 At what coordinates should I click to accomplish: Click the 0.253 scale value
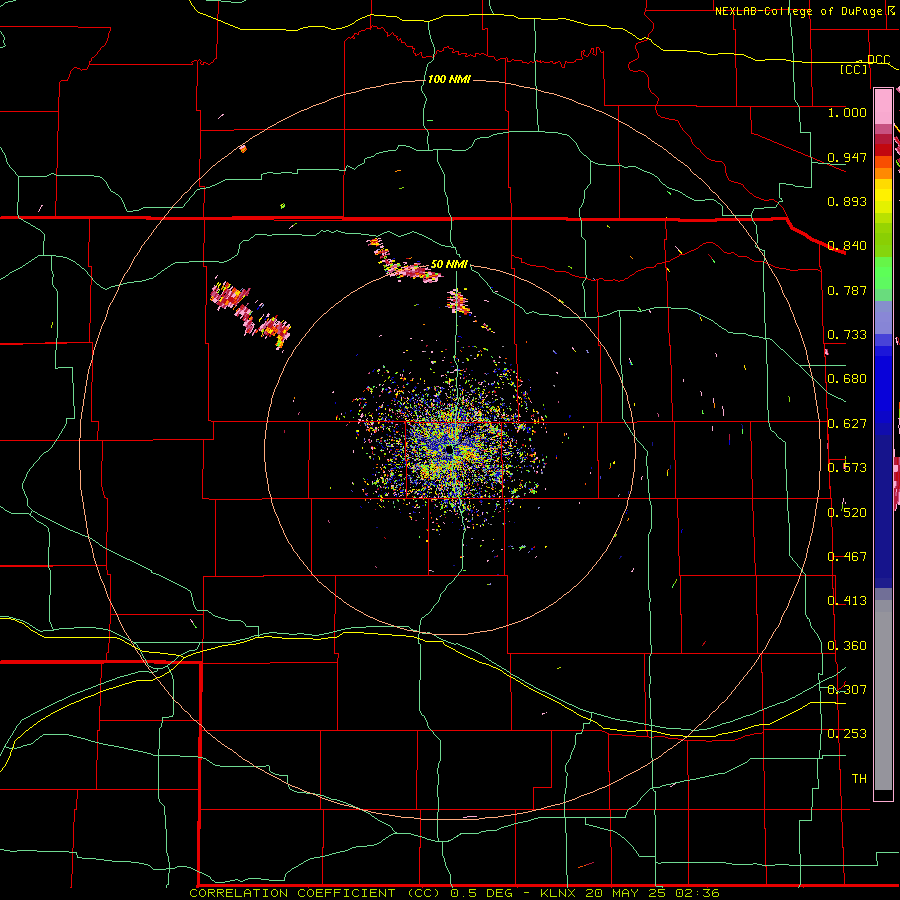847,734
